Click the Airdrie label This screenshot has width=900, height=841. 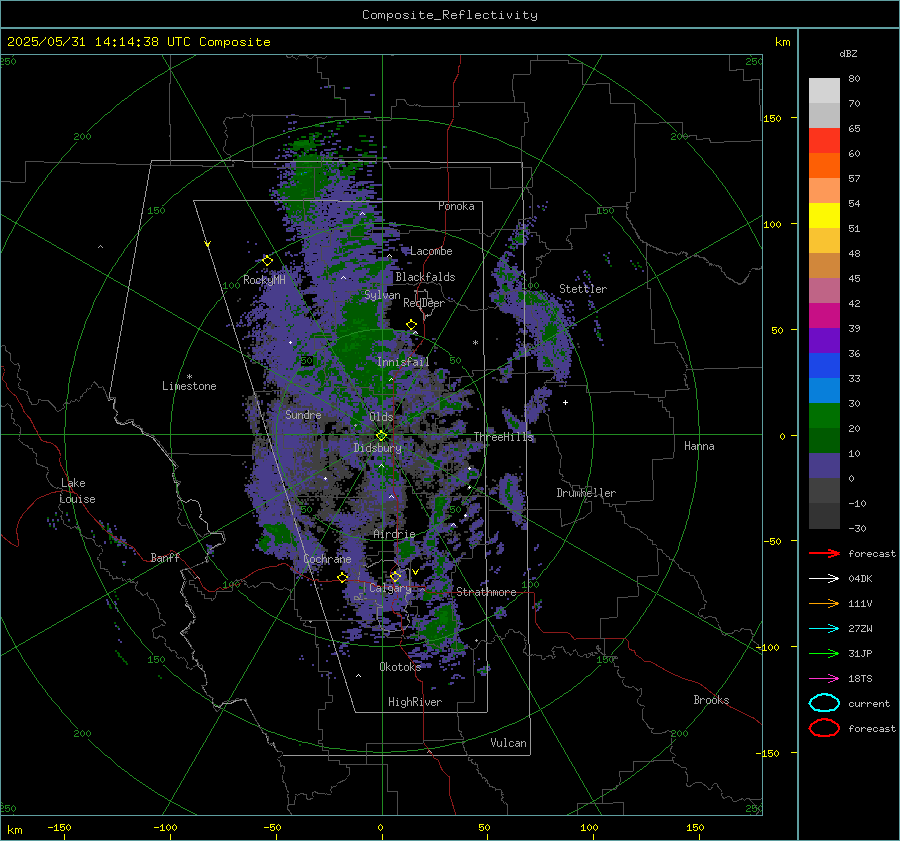click(394, 534)
